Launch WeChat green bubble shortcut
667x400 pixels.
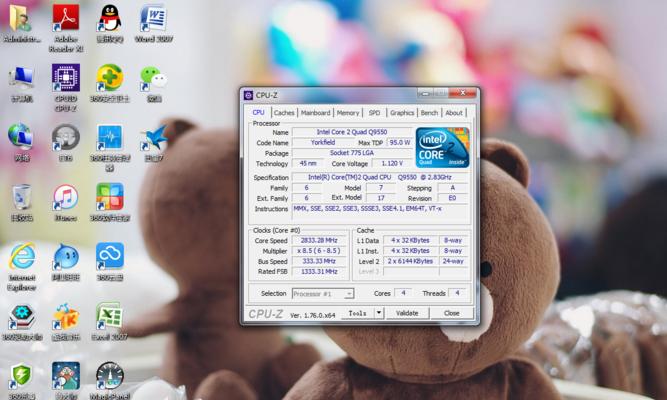point(154,78)
